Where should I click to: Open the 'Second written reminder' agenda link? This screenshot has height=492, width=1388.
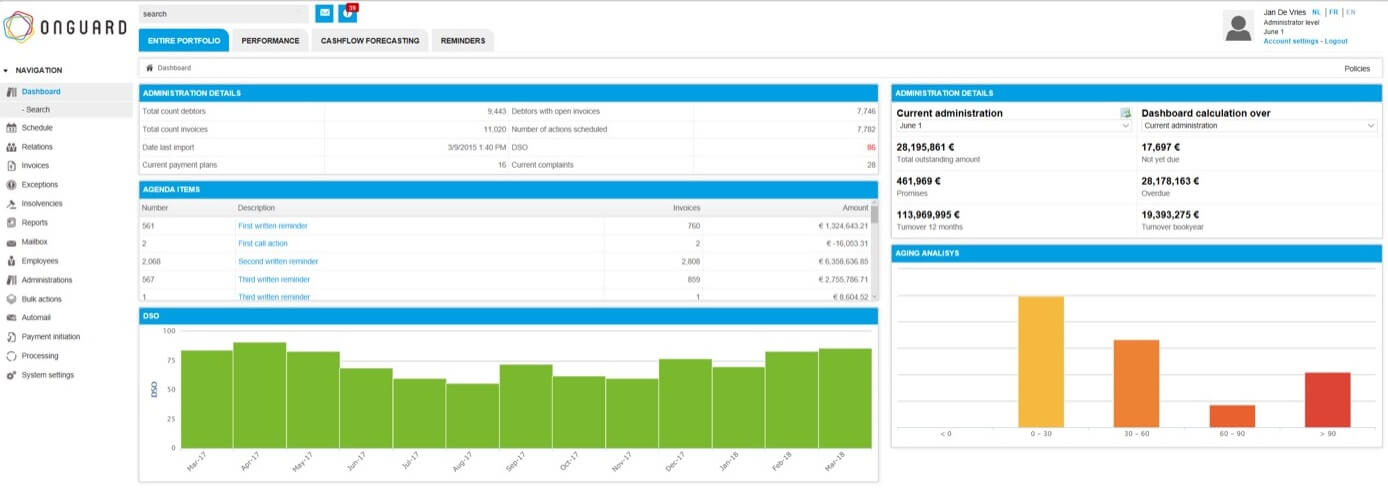(278, 262)
